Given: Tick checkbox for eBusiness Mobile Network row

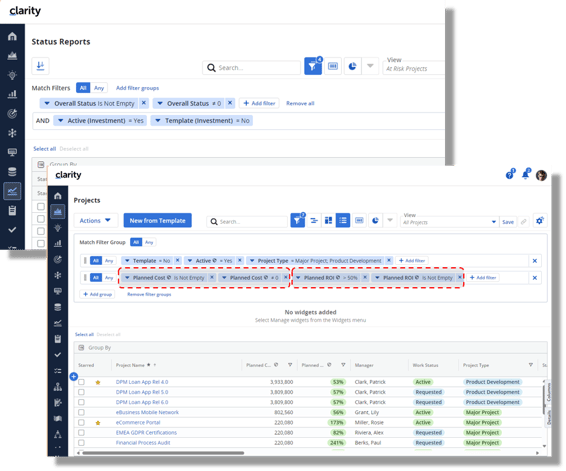Looking at the screenshot, I should coord(81,412).
